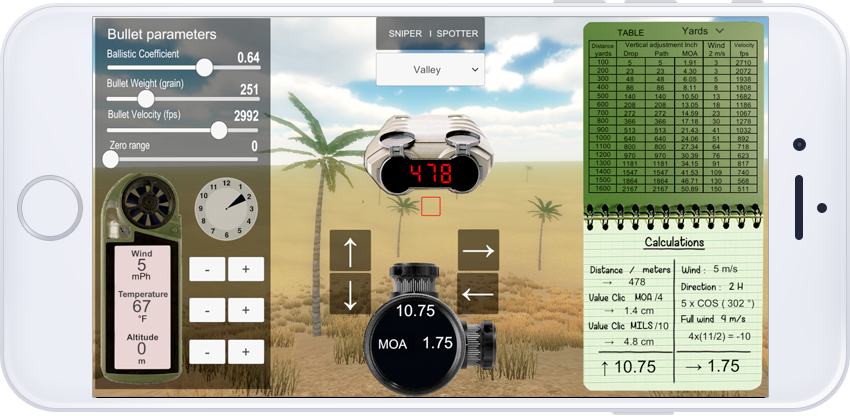This screenshot has height=416, width=850.
Task: Click the Bullet Weight slider handle
Action: (x=146, y=99)
